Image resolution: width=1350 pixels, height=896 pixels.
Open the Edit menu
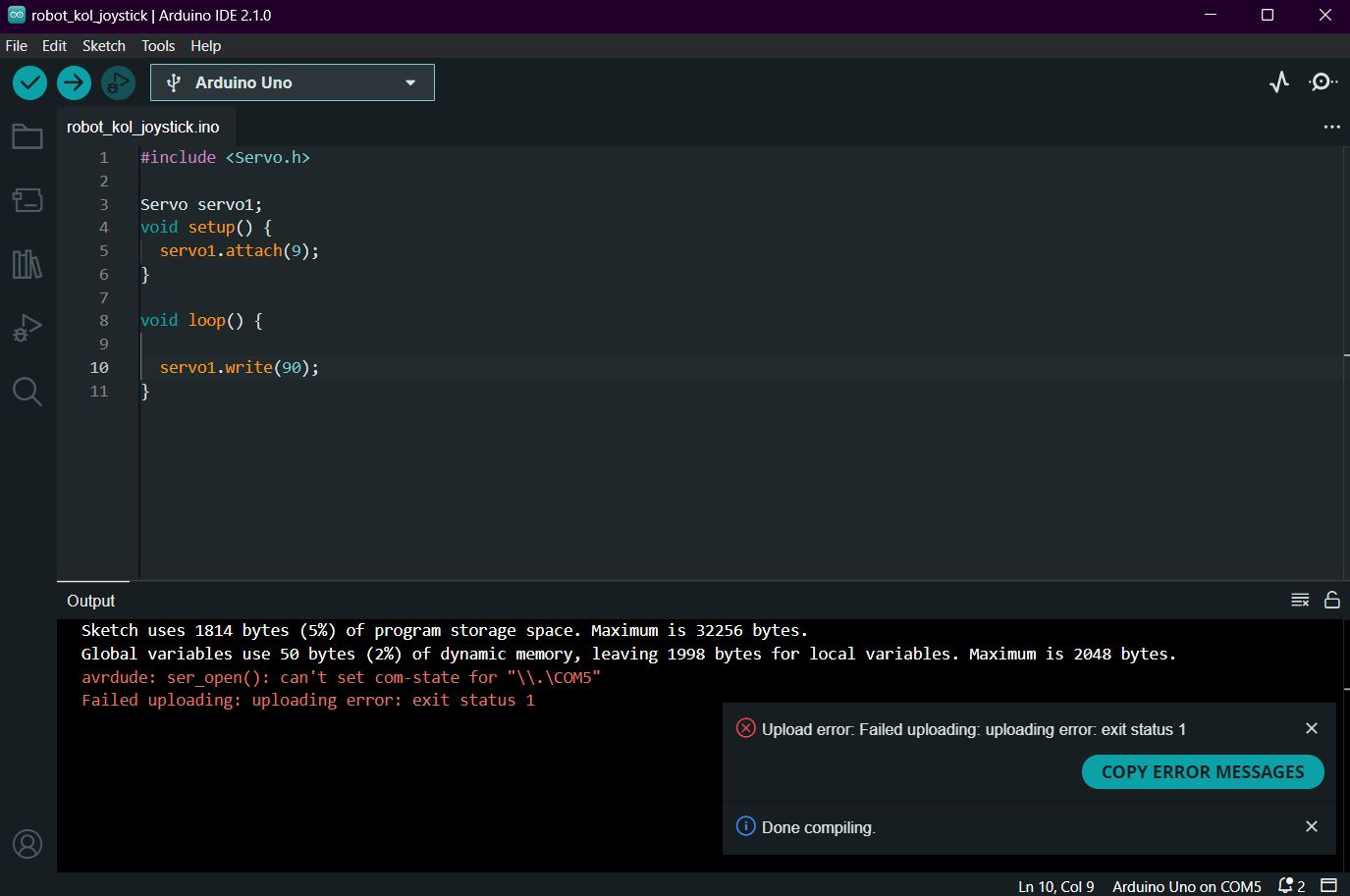pos(55,46)
